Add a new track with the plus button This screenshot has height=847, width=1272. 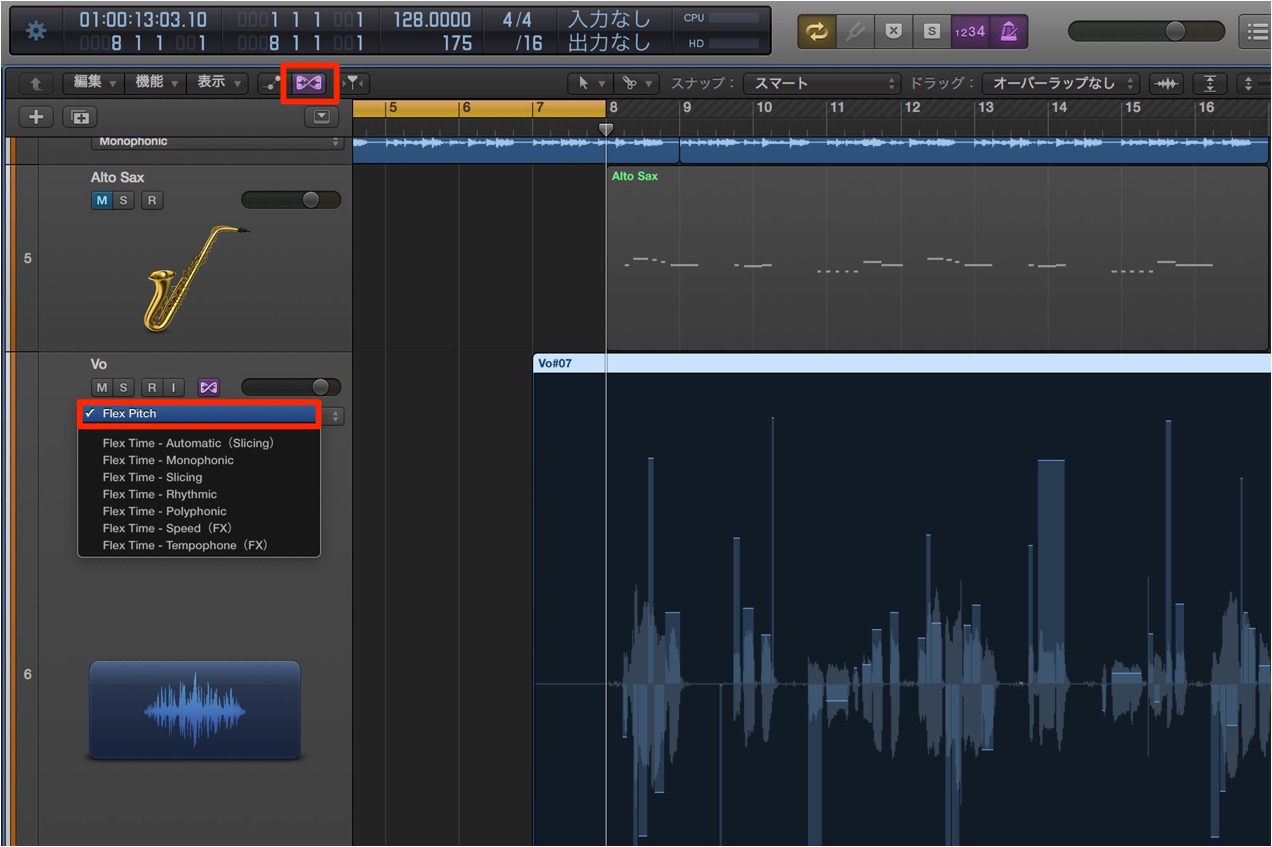coord(37,117)
